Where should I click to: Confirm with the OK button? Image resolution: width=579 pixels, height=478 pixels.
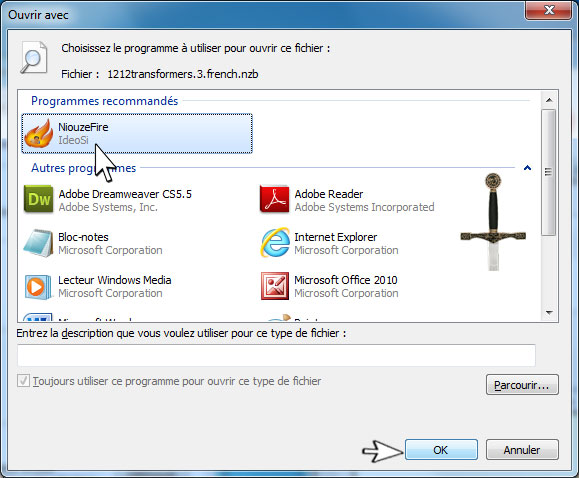[x=441, y=450]
